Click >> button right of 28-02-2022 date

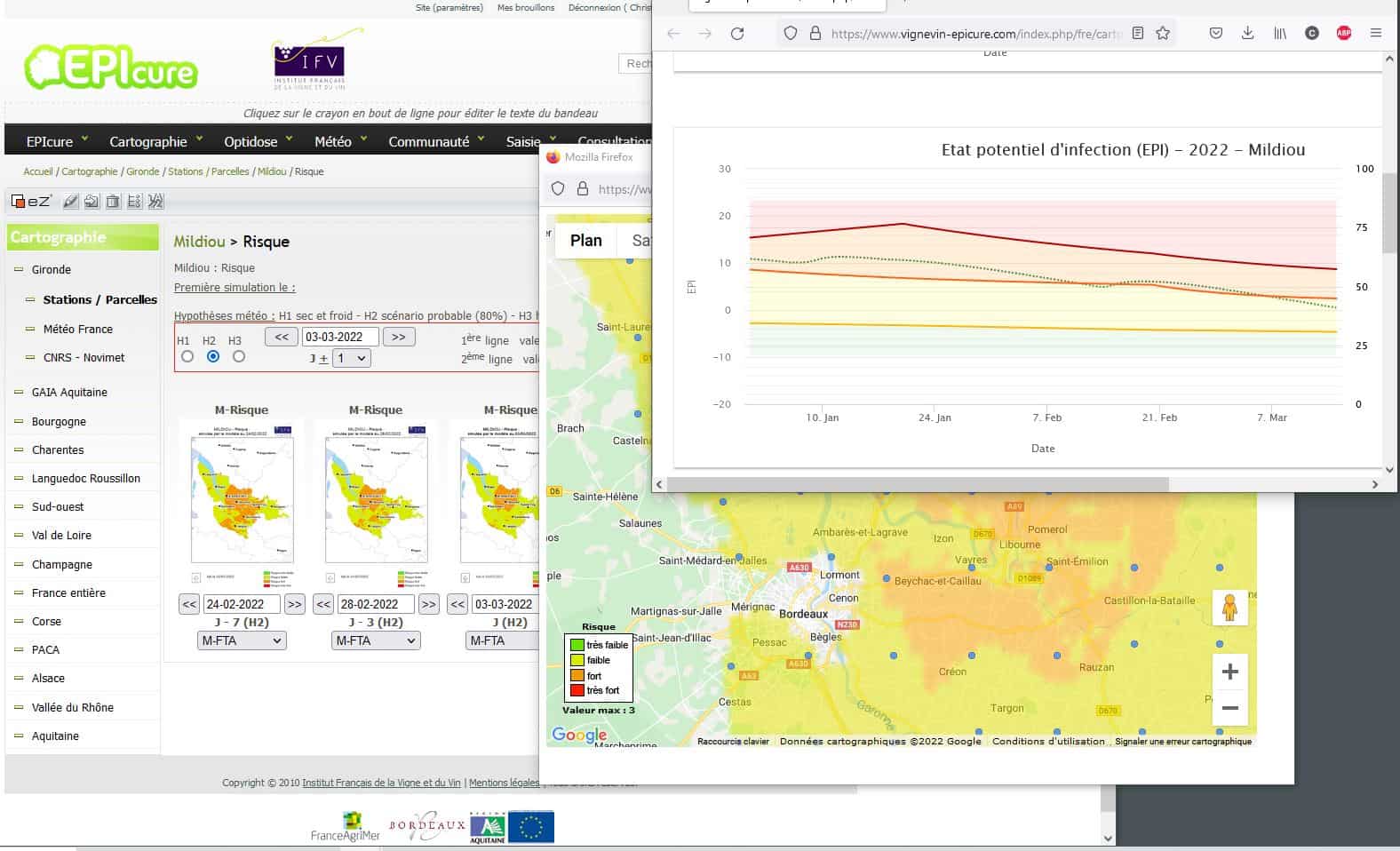click(429, 604)
